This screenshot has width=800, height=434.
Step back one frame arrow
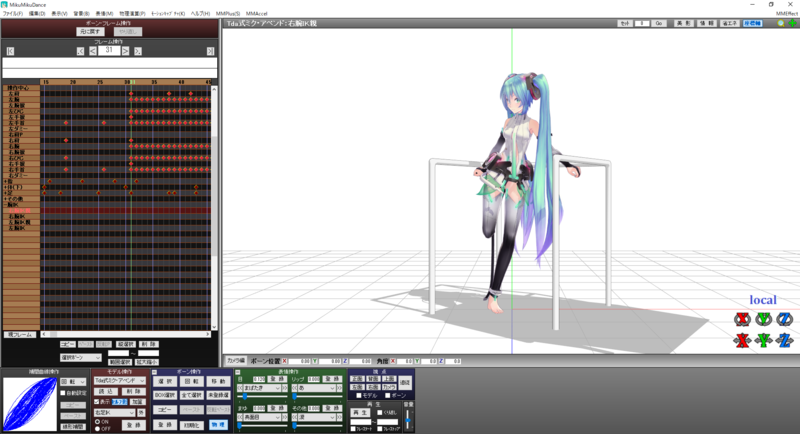(x=93, y=51)
